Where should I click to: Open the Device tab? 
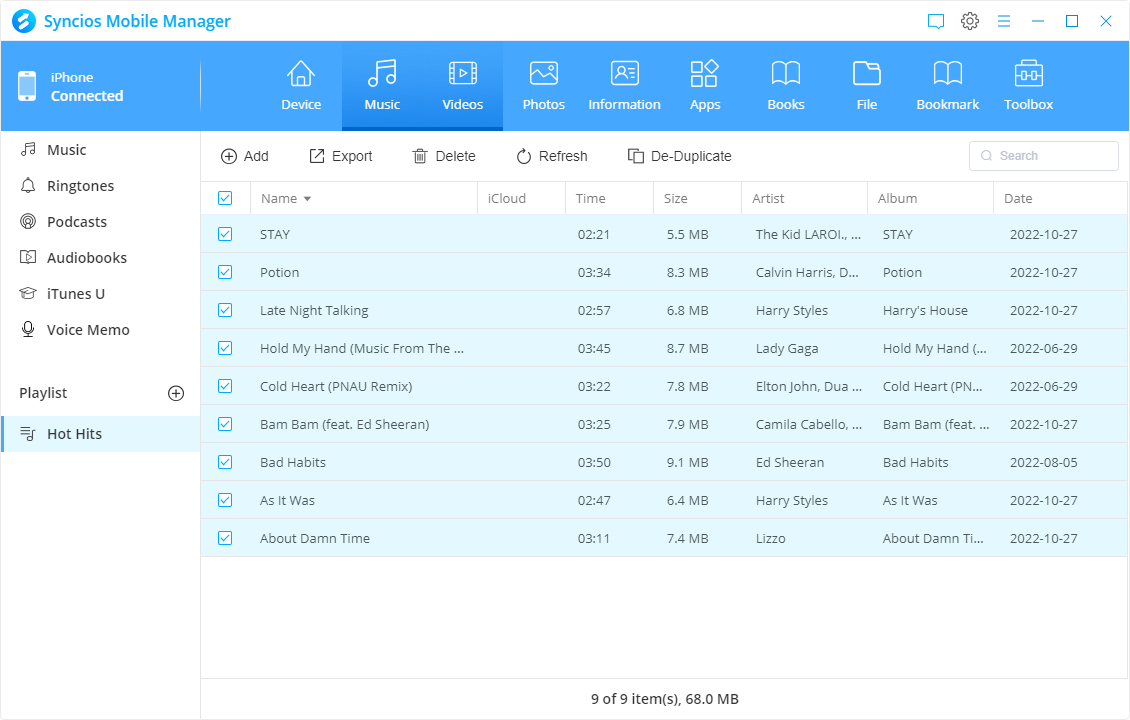coord(301,86)
